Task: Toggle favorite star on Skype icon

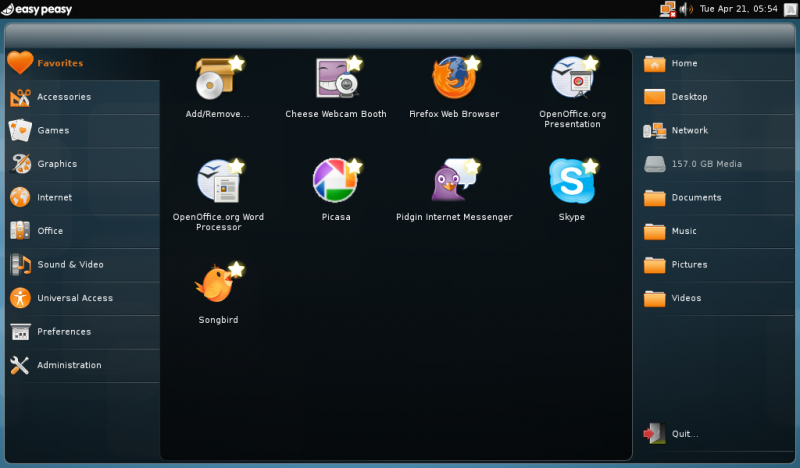Action: [x=591, y=165]
